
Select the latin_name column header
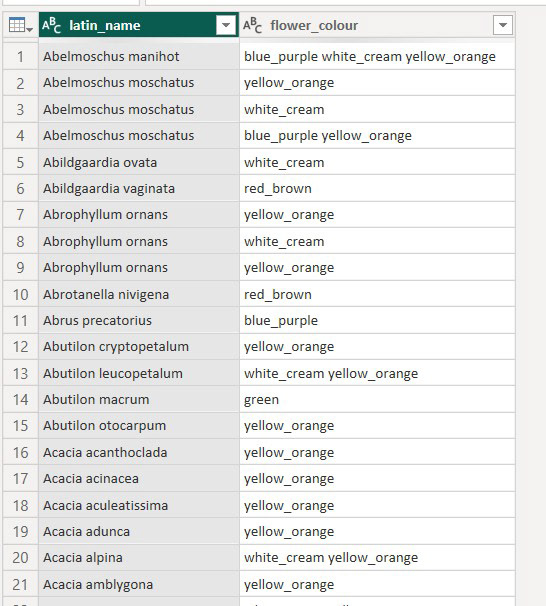[139, 25]
